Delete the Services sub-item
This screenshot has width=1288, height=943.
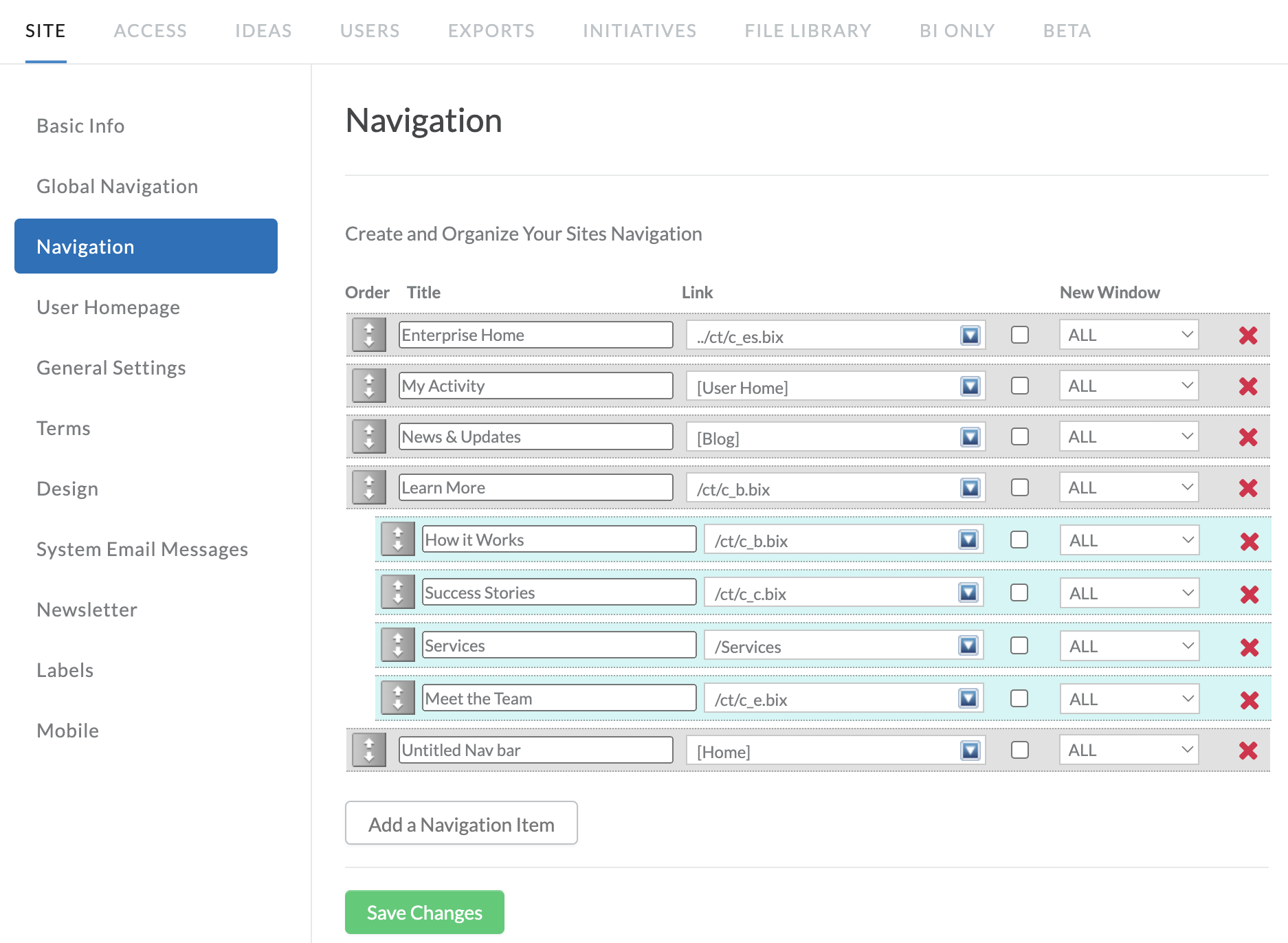coord(1250,647)
